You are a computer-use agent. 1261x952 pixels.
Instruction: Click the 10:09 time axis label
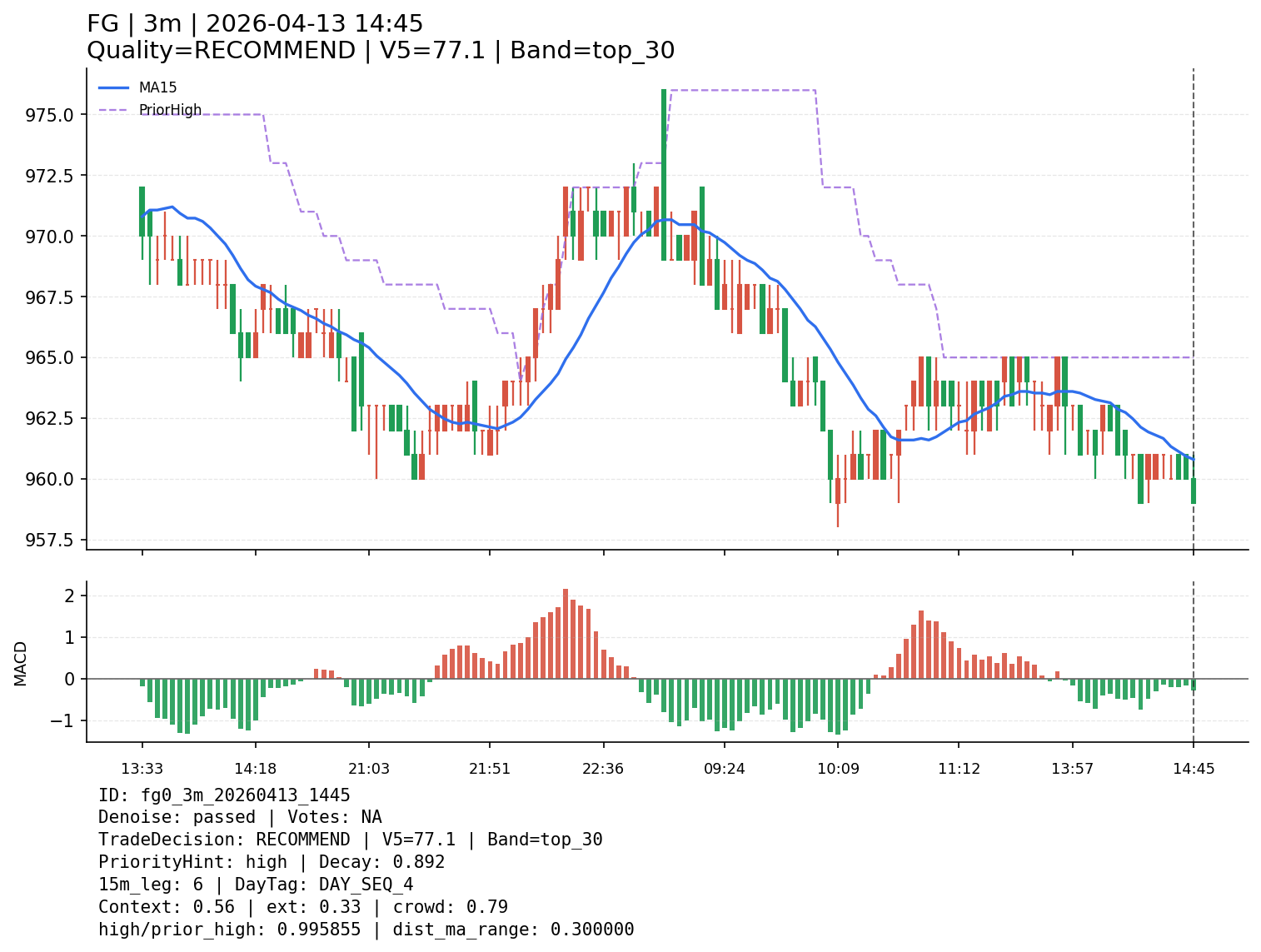coord(838,769)
